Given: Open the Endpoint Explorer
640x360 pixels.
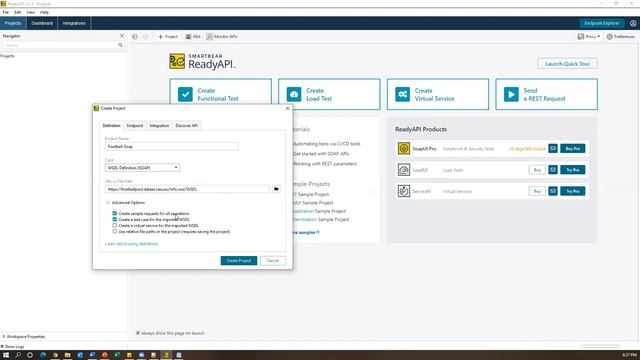Looking at the screenshot, I should pos(602,23).
